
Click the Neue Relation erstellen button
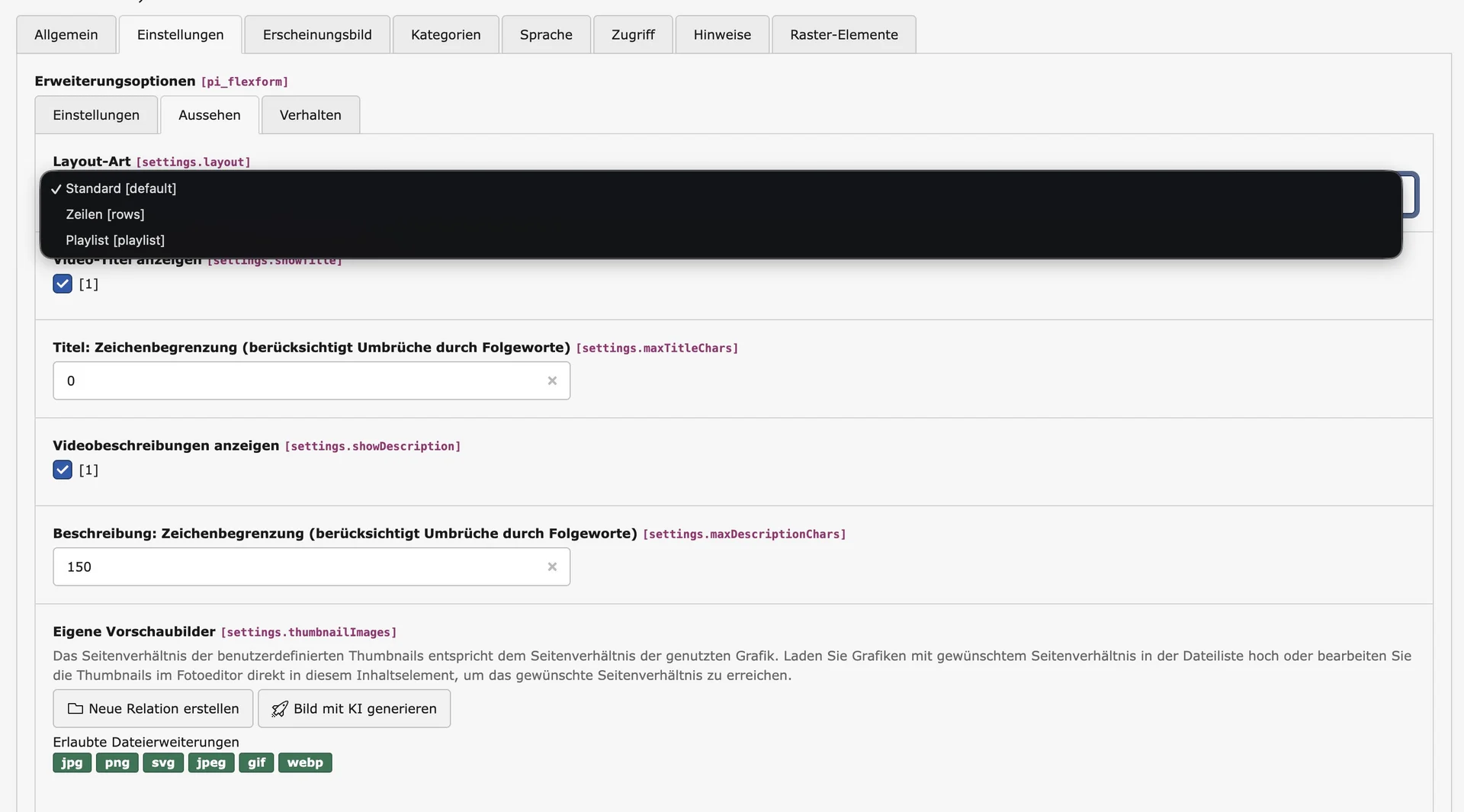(x=152, y=708)
